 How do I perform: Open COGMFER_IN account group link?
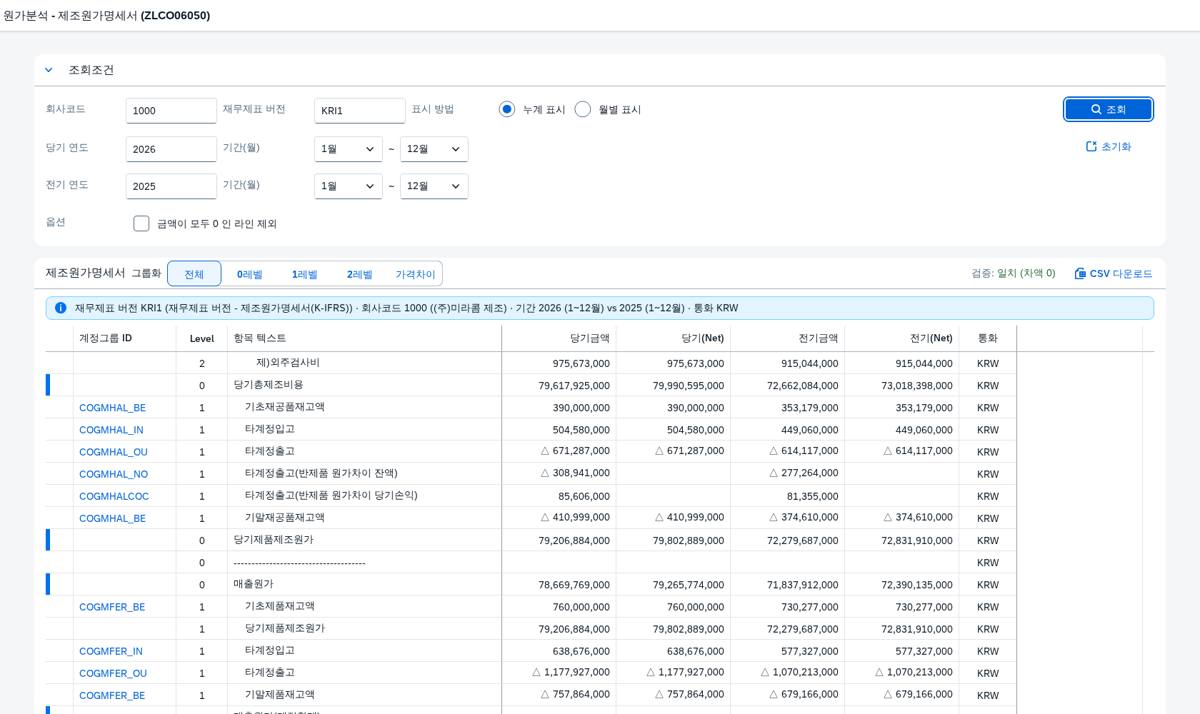111,651
